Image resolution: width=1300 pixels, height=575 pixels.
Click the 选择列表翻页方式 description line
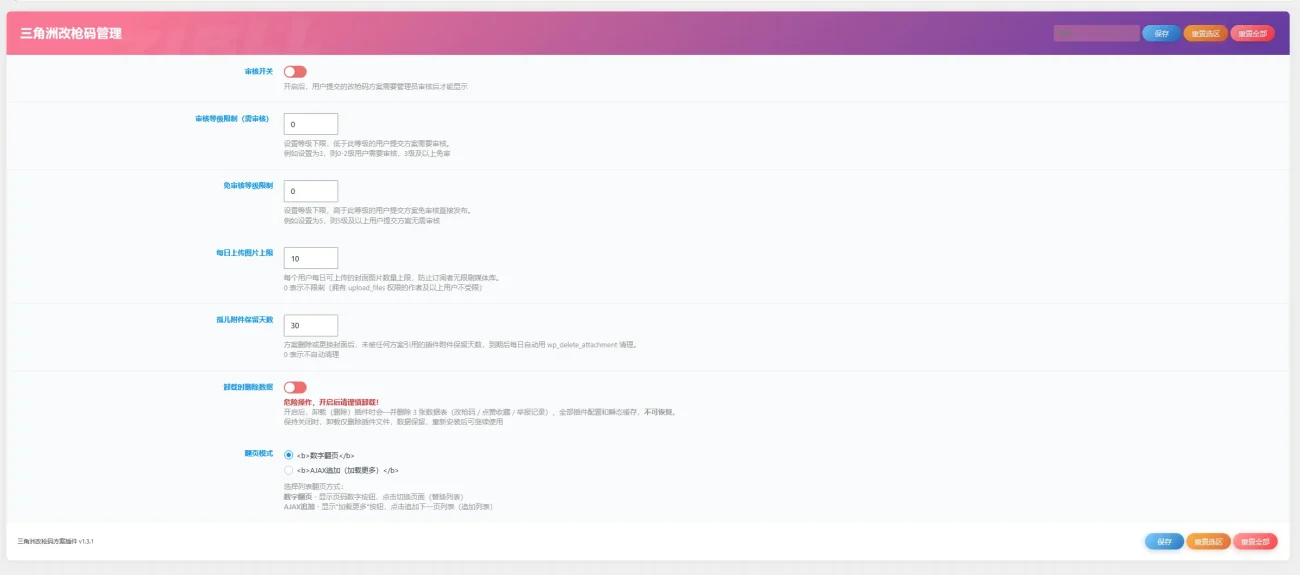click(x=314, y=487)
